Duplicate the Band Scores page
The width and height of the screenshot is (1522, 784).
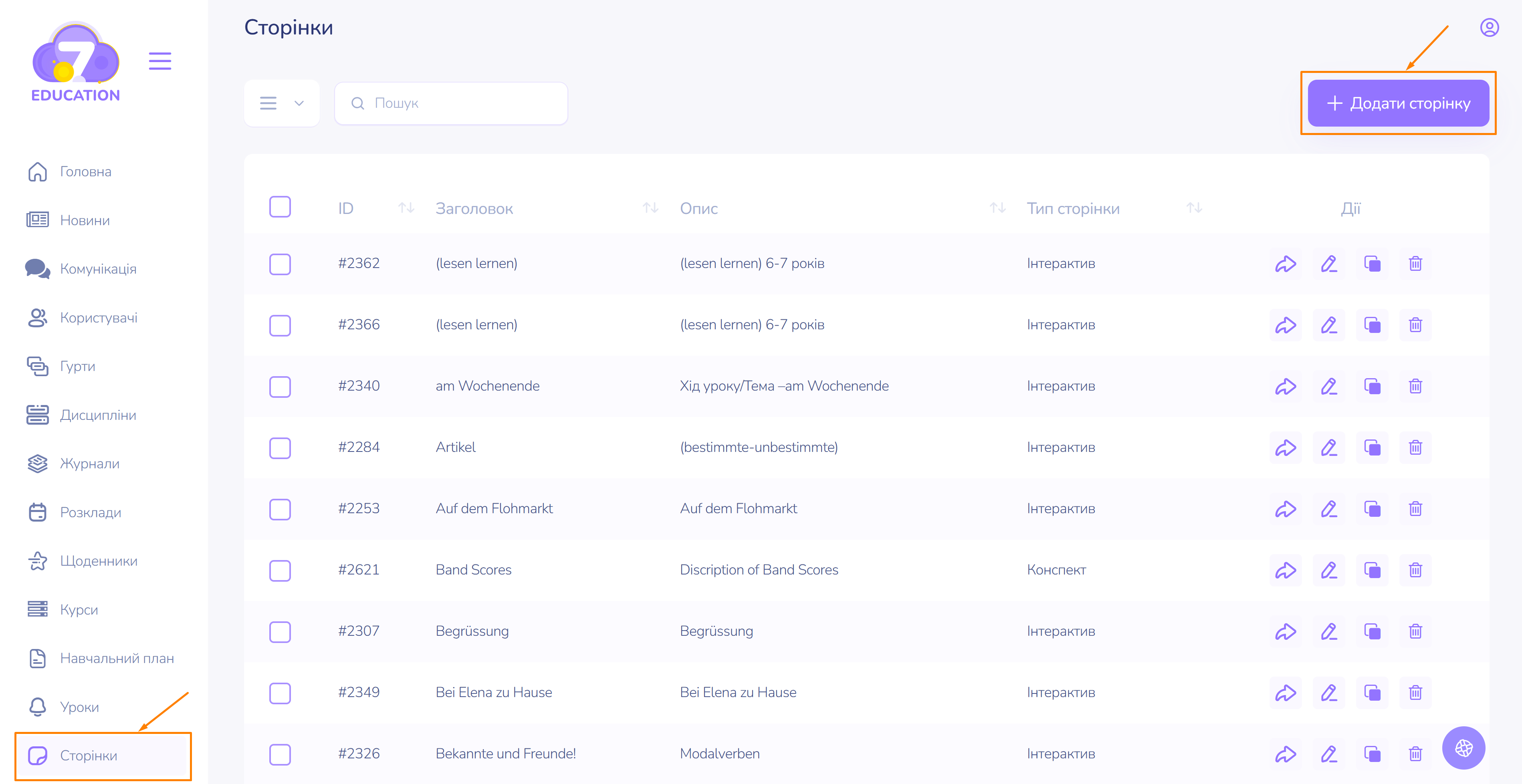coord(1372,570)
